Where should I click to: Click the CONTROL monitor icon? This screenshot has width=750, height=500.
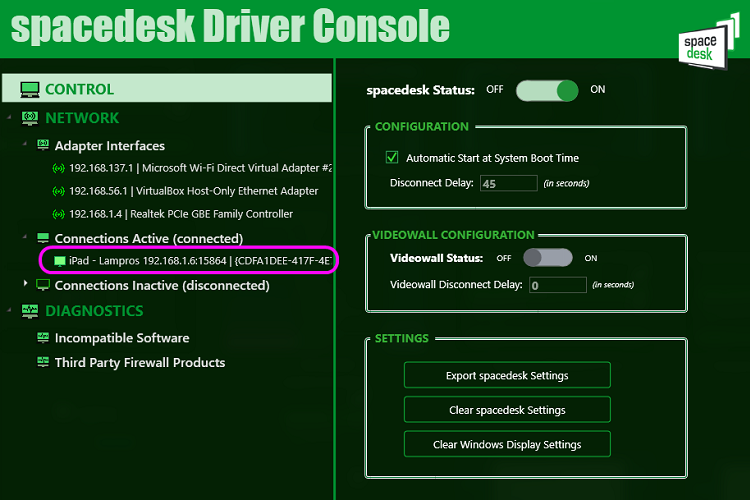tap(30, 89)
